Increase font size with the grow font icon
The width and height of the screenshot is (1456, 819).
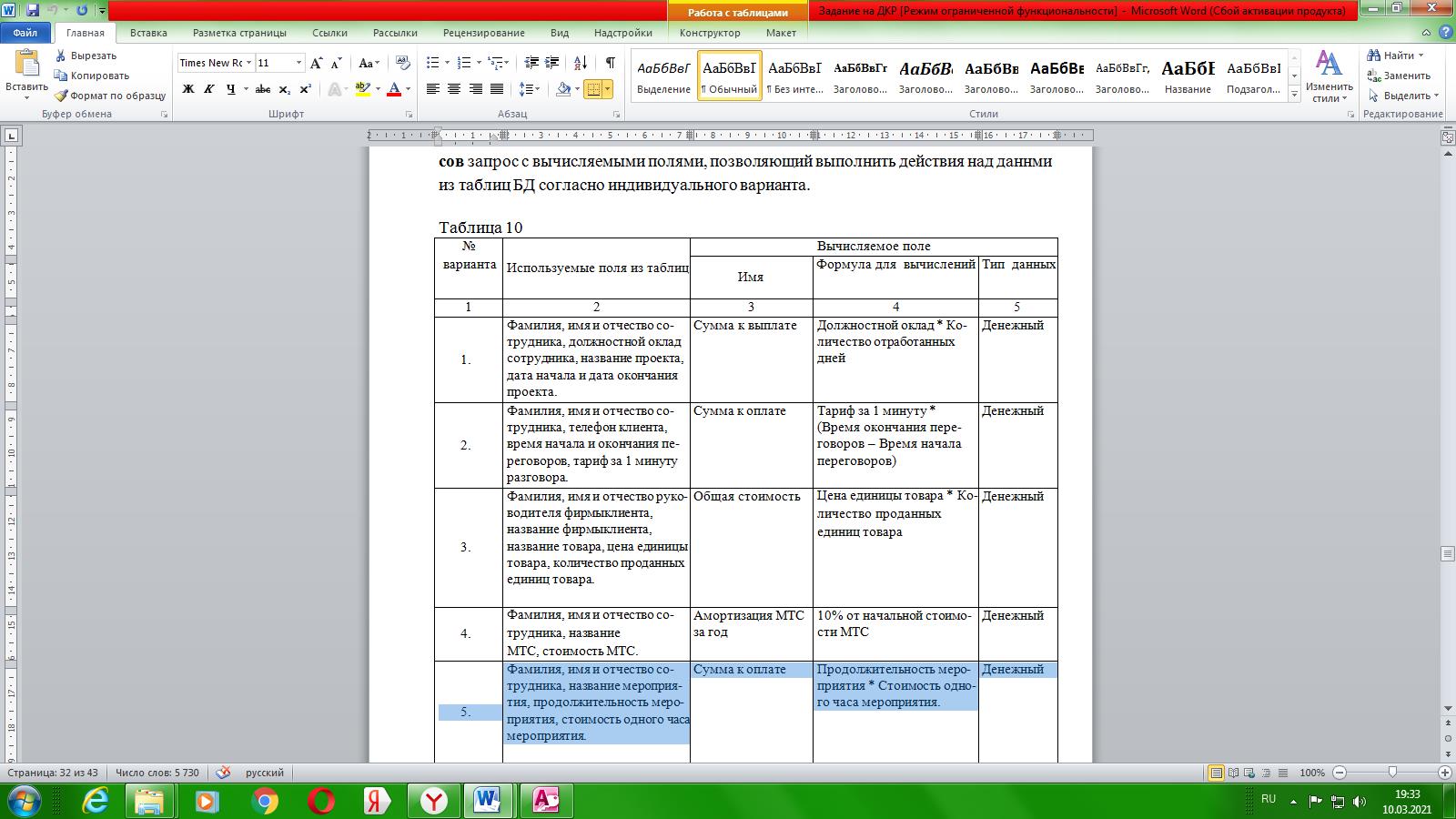click(x=317, y=63)
